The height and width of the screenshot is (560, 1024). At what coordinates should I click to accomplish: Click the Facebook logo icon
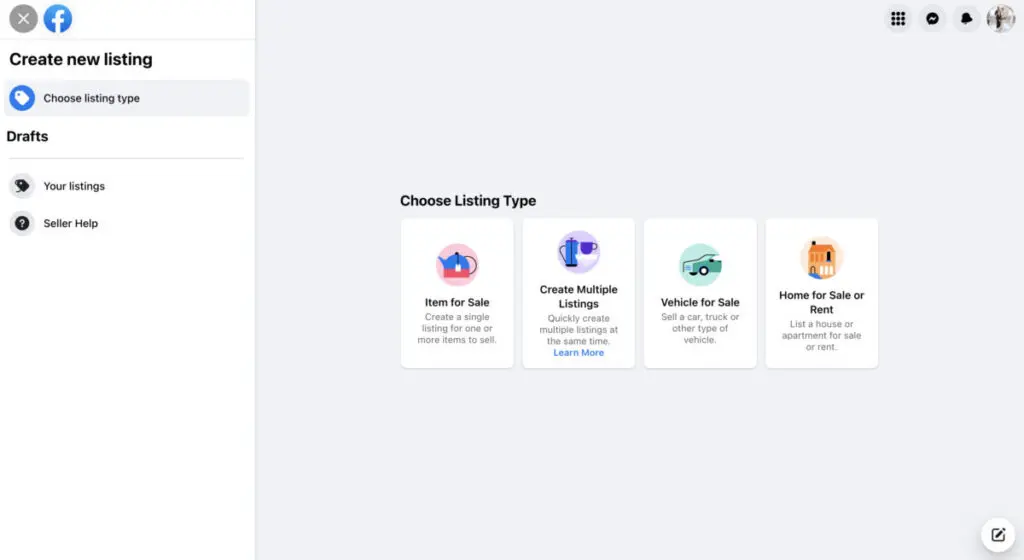(58, 19)
